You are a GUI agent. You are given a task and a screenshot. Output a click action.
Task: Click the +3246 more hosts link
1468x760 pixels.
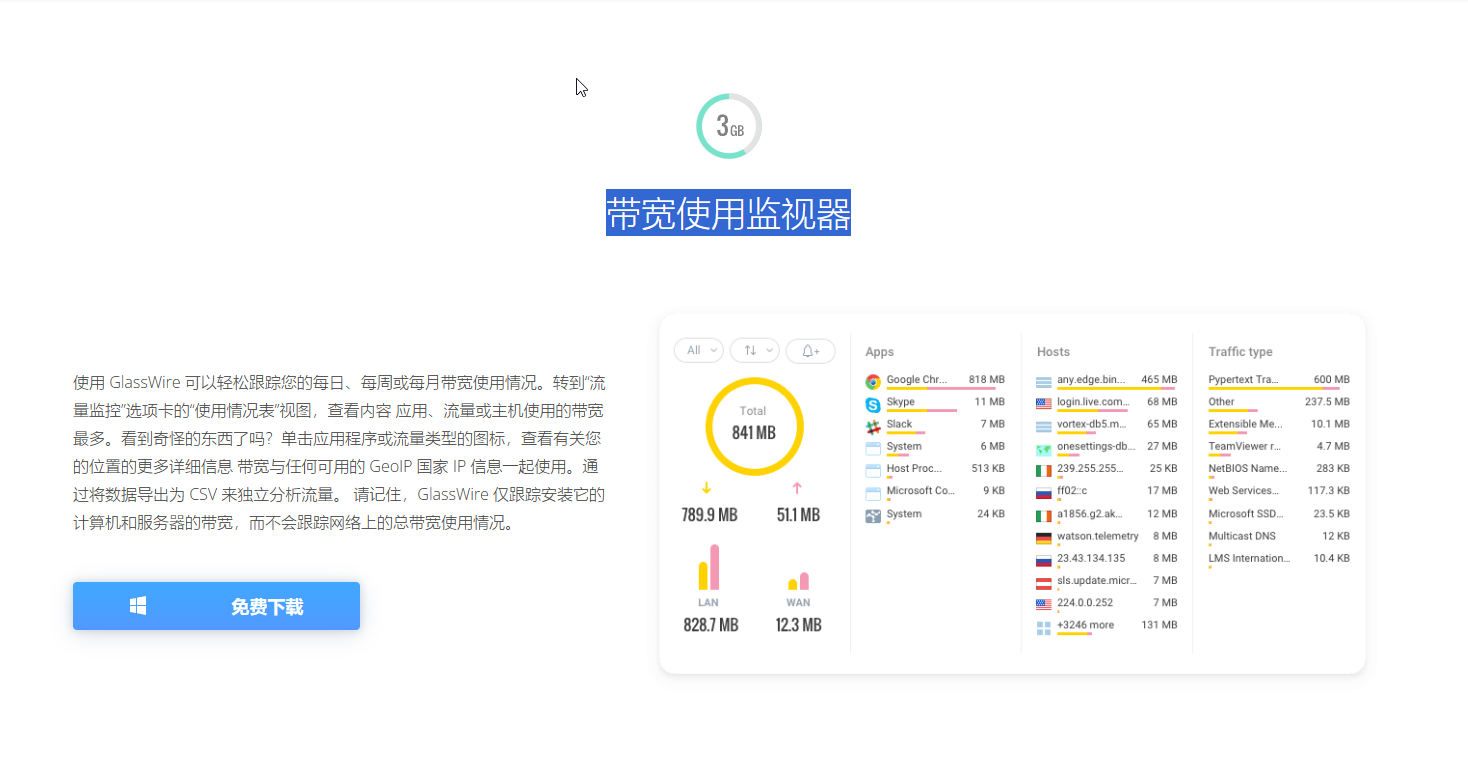1085,625
